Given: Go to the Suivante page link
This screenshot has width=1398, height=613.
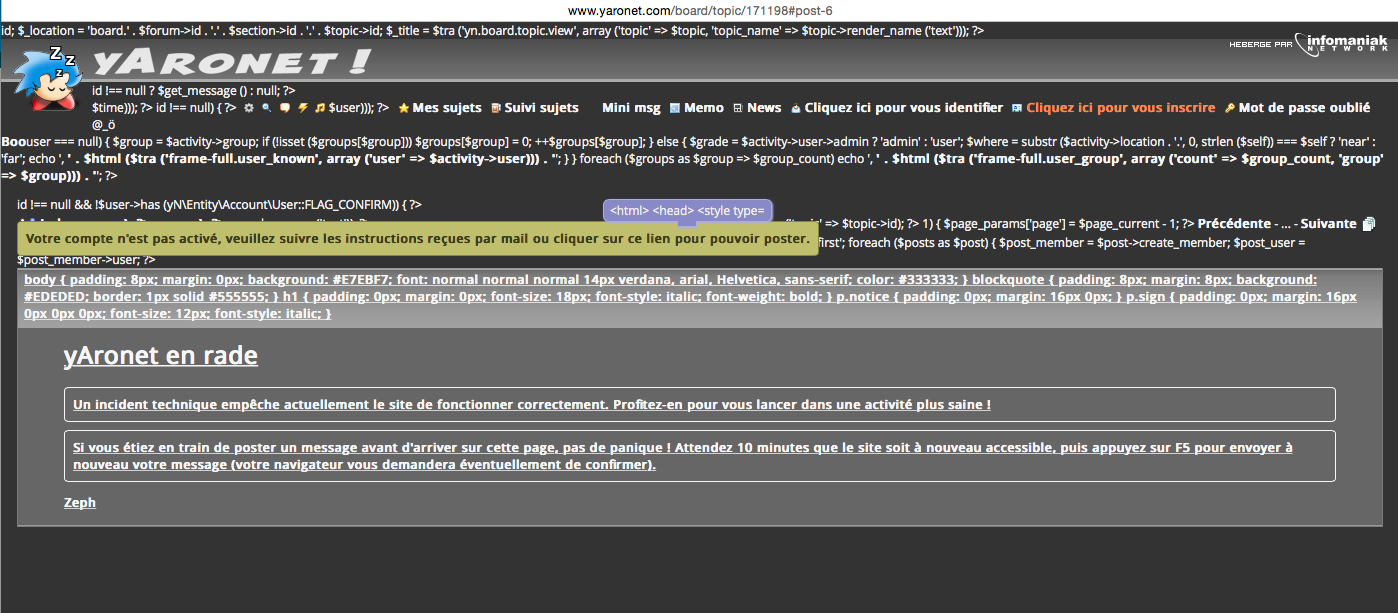Looking at the screenshot, I should click(1329, 224).
